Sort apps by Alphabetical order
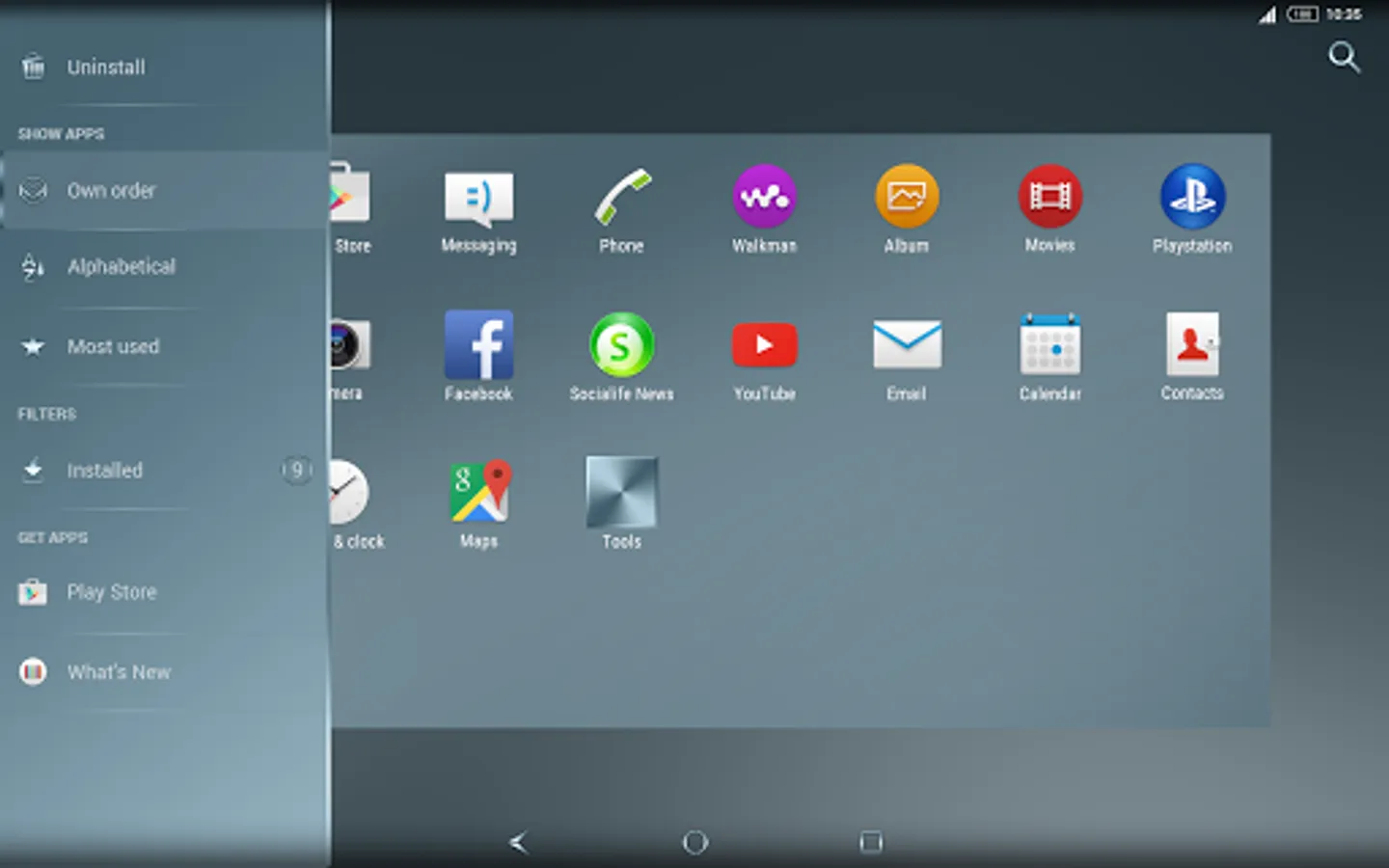Image resolution: width=1389 pixels, height=868 pixels. pyautogui.click(x=165, y=266)
